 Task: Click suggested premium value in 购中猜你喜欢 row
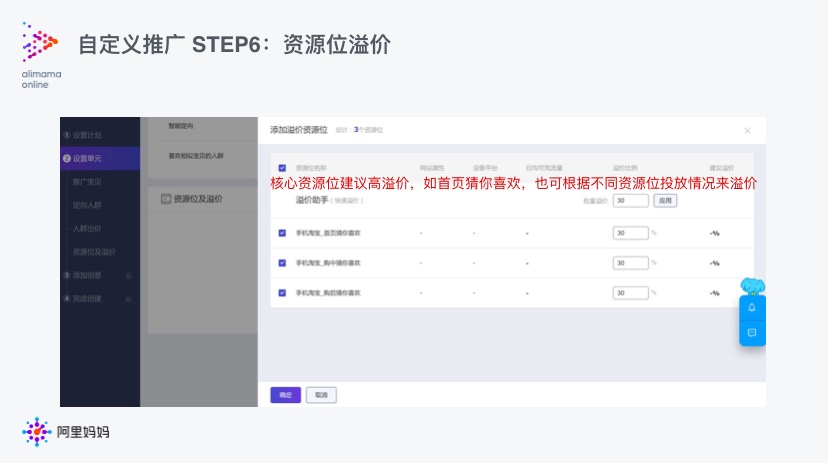click(714, 263)
